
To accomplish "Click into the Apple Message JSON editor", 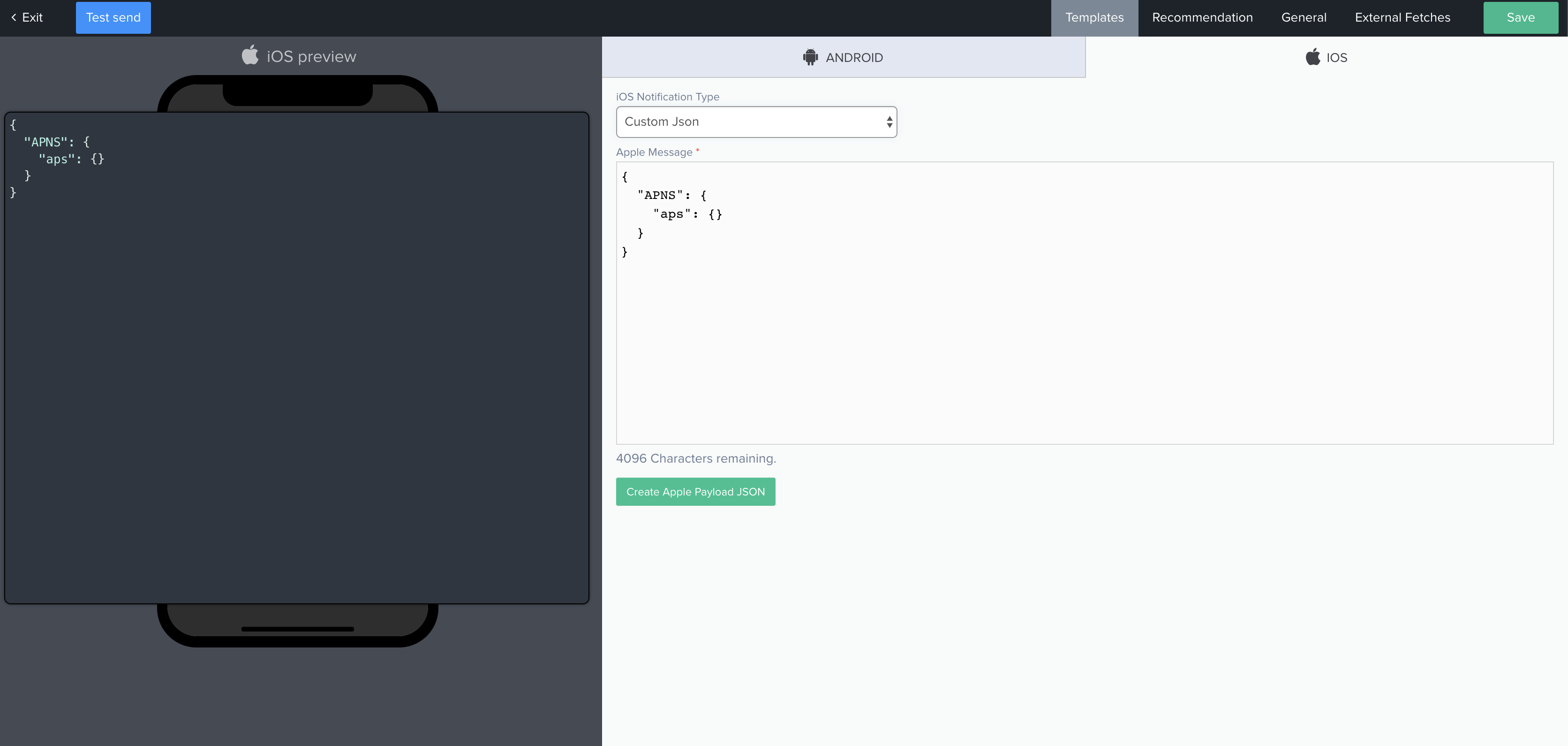I will tap(1085, 303).
